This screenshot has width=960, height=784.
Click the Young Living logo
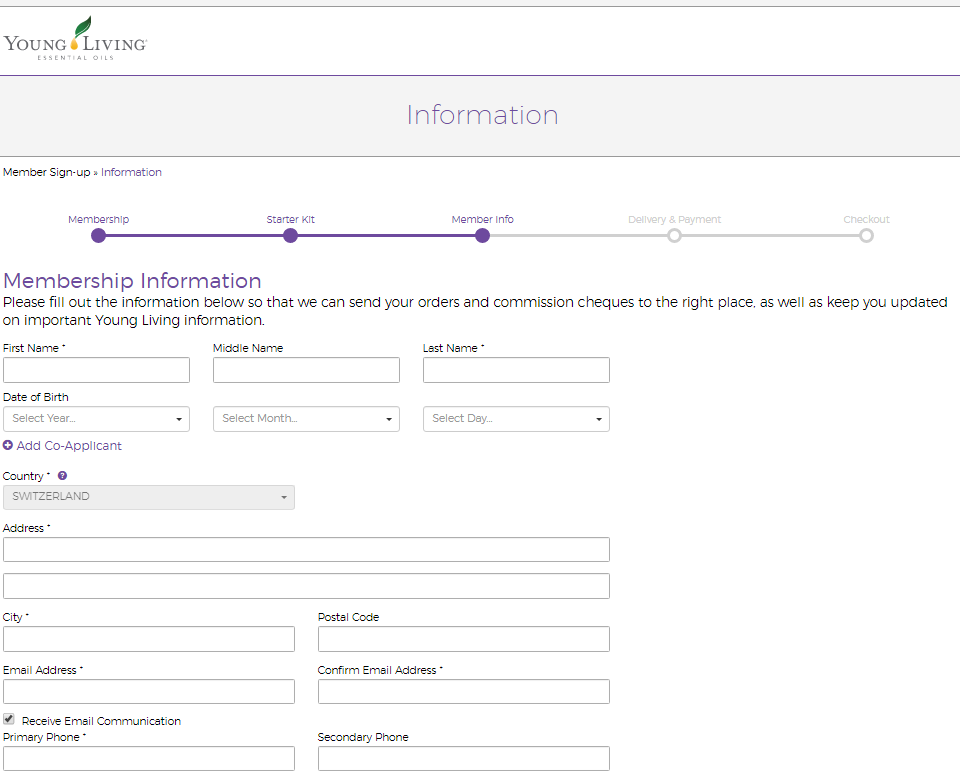pos(75,39)
